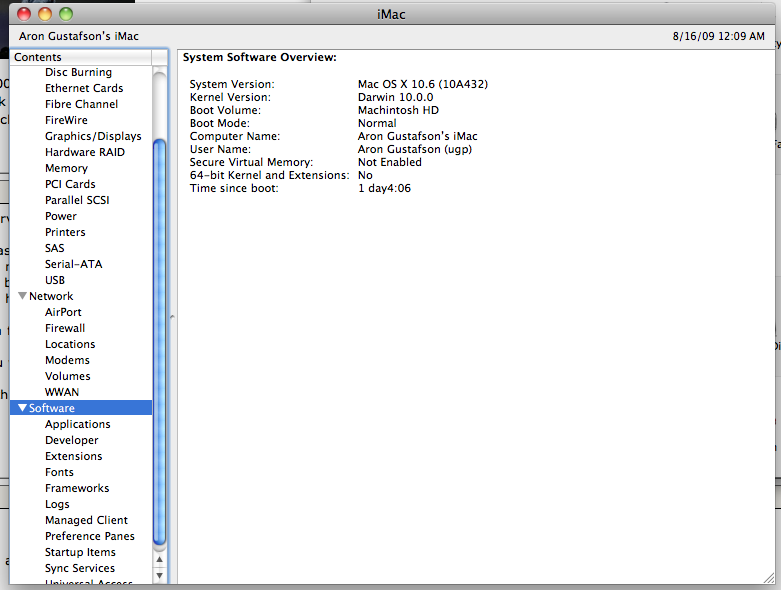The height and width of the screenshot is (590, 781).
Task: Click the Aron Gustafson's iMac header title
Action: coord(79,36)
